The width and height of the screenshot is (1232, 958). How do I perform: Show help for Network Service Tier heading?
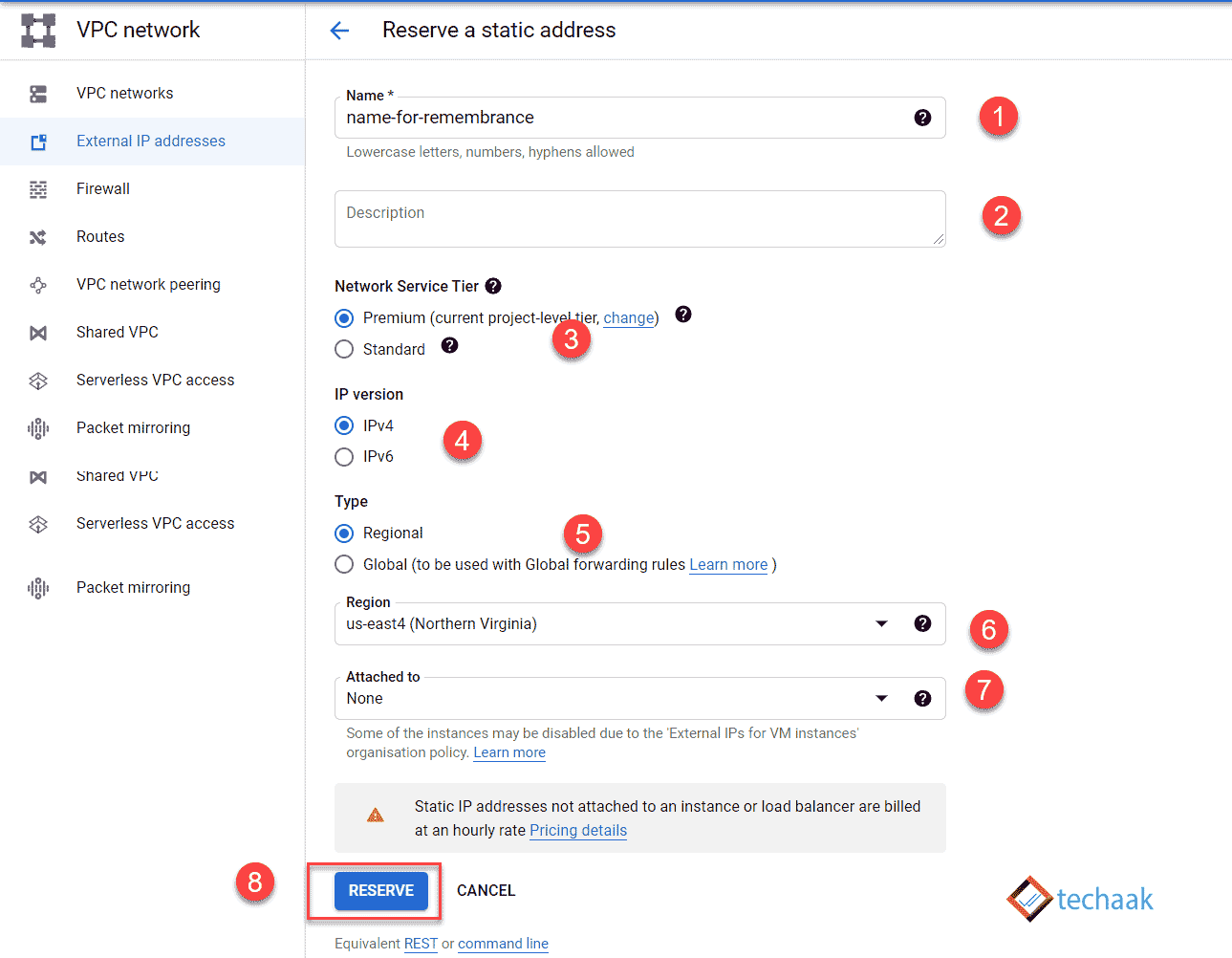pyautogui.click(x=493, y=286)
